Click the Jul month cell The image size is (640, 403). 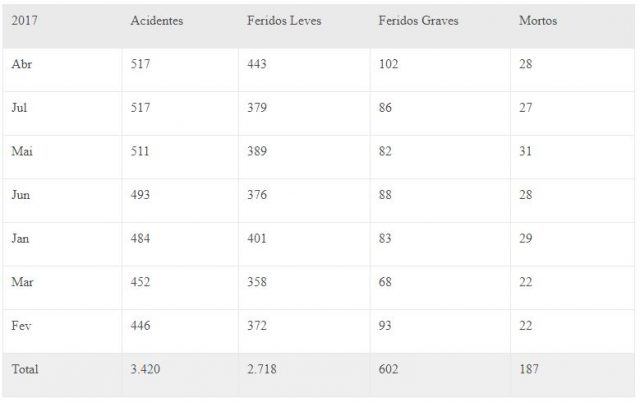point(19,108)
